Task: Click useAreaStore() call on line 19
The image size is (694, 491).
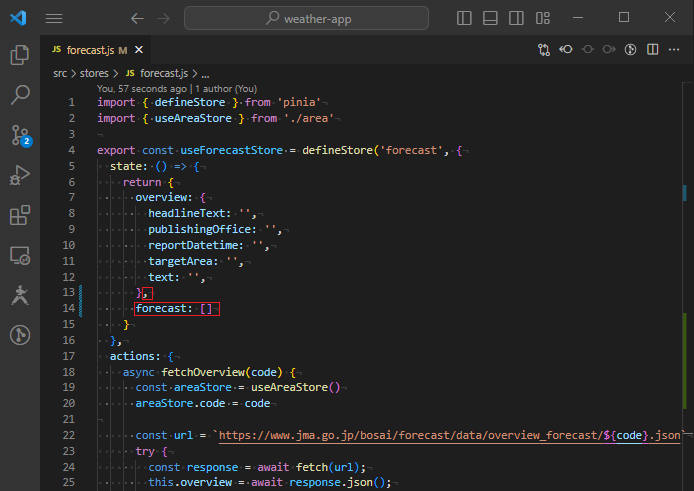Action: (296, 387)
